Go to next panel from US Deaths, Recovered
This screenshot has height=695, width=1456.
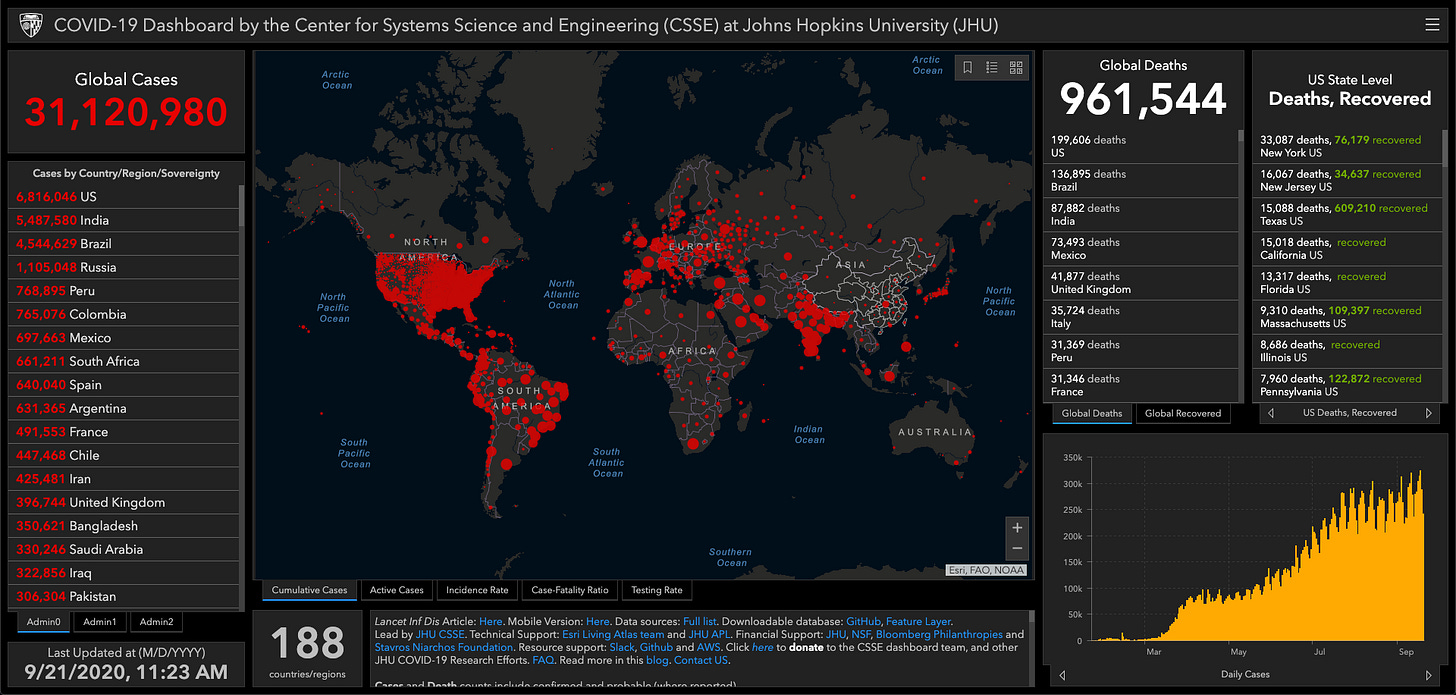tap(1429, 413)
